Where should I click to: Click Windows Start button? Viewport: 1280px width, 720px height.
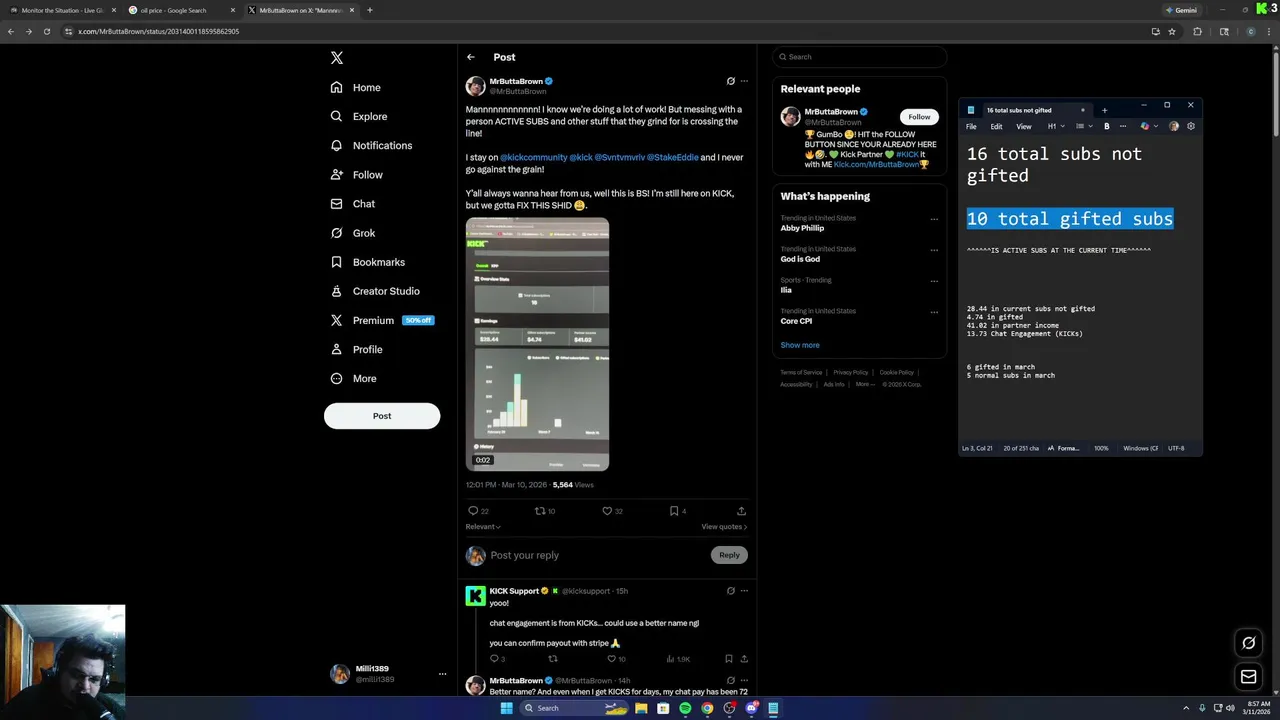[x=506, y=708]
